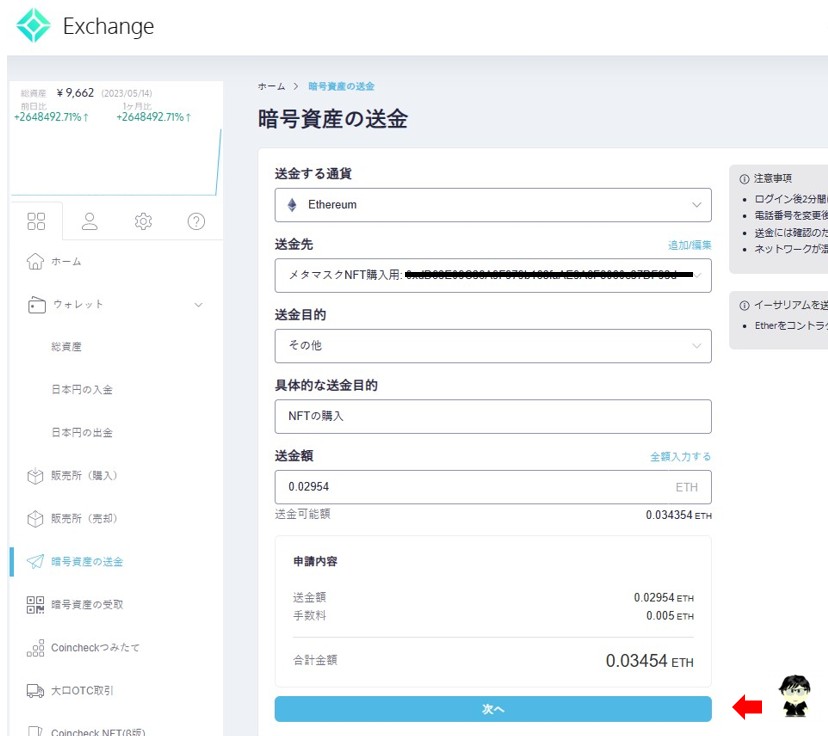
Task: Click info icon beside イーサリアムを送
Action: [x=745, y=305]
